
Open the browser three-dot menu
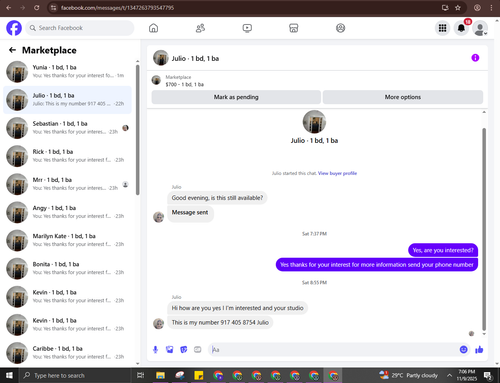[x=491, y=8]
